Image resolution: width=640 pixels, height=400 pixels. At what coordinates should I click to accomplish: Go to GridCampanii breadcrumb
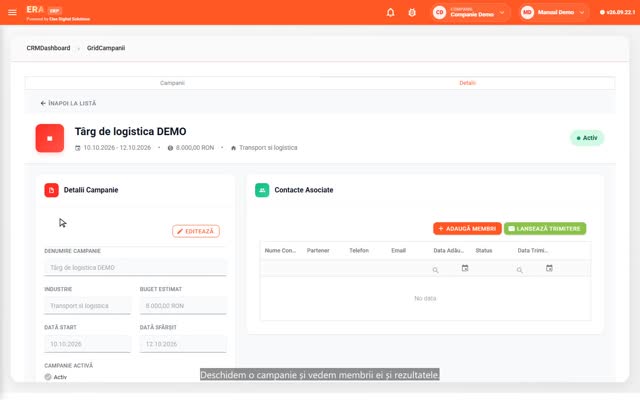point(106,48)
